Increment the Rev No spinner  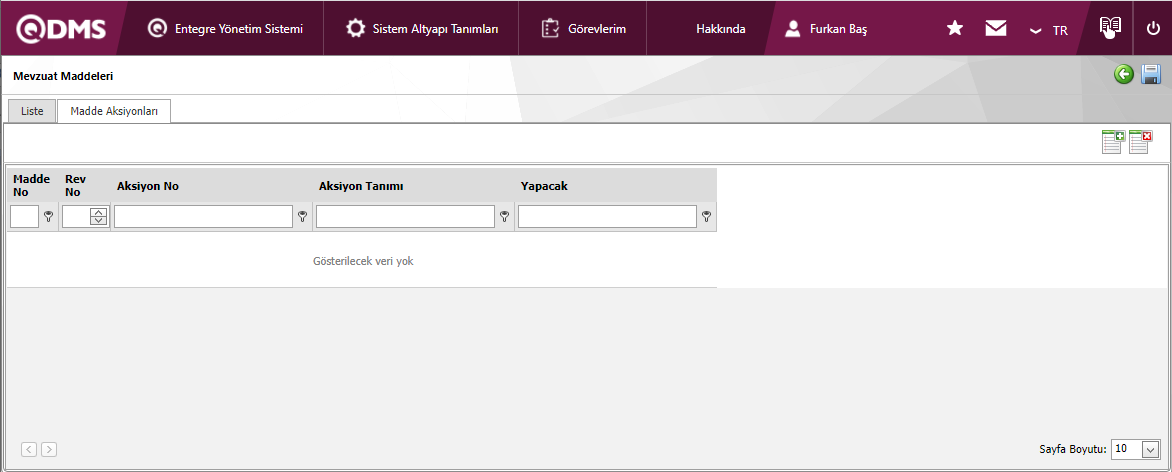click(99, 212)
